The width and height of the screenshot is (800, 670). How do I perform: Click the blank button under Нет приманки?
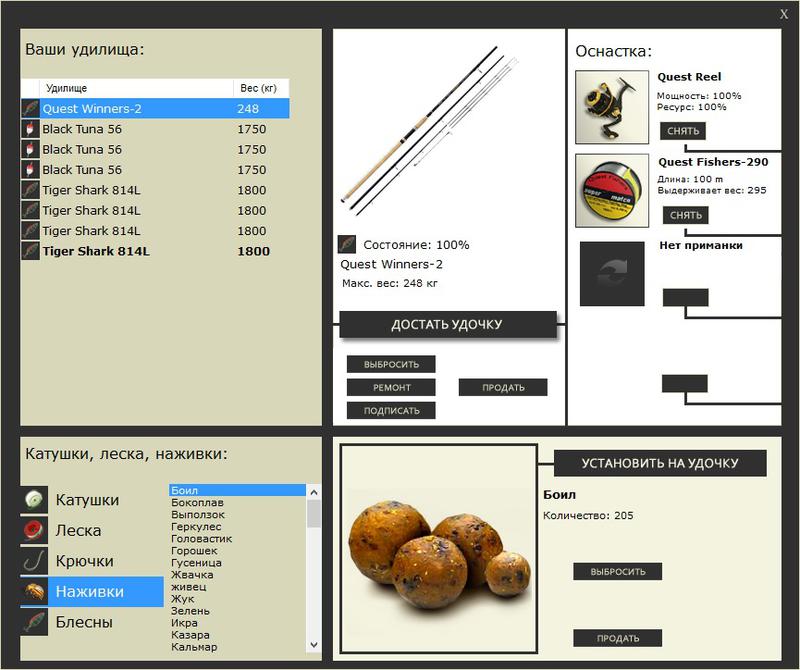686,297
